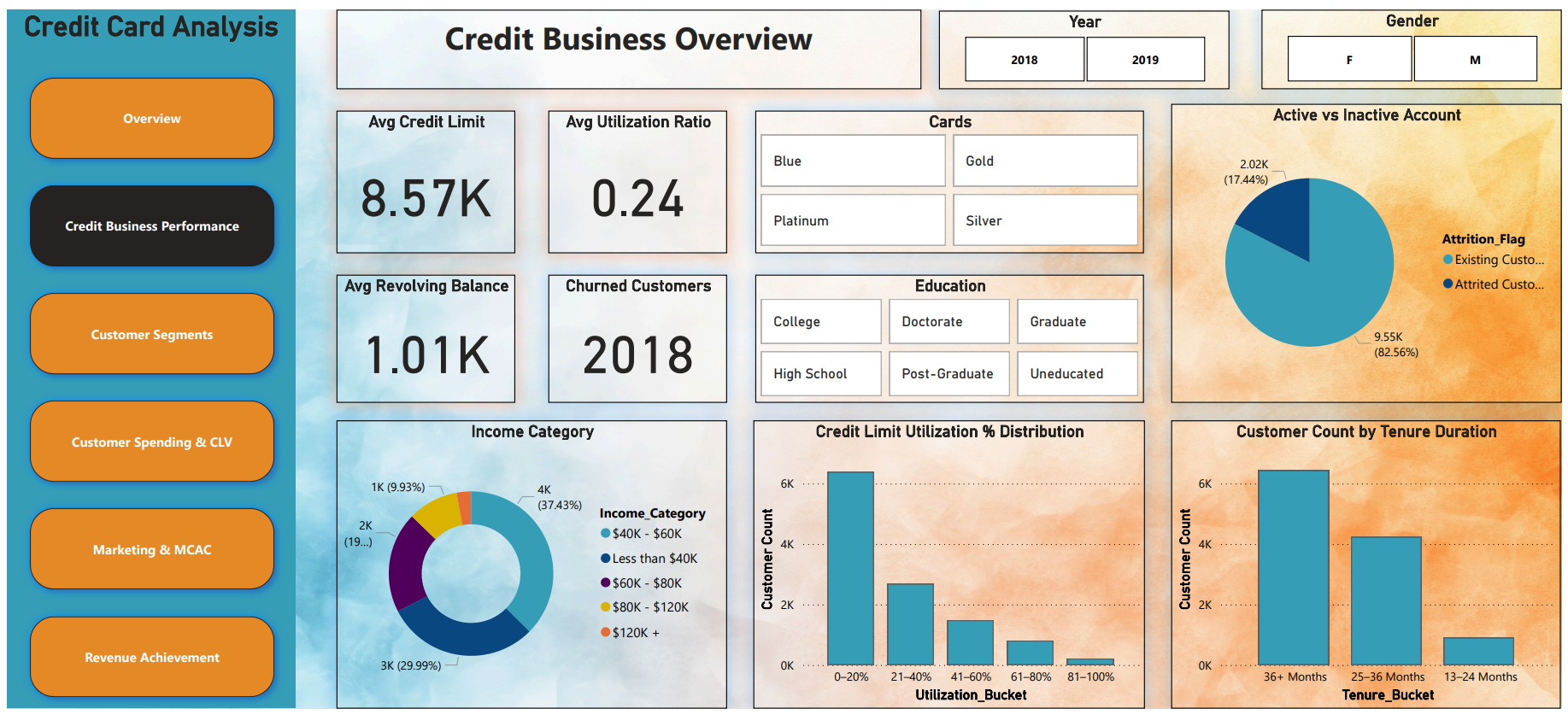Select the Uneducated education tile
The height and width of the screenshot is (720, 1568).
coord(1077,373)
